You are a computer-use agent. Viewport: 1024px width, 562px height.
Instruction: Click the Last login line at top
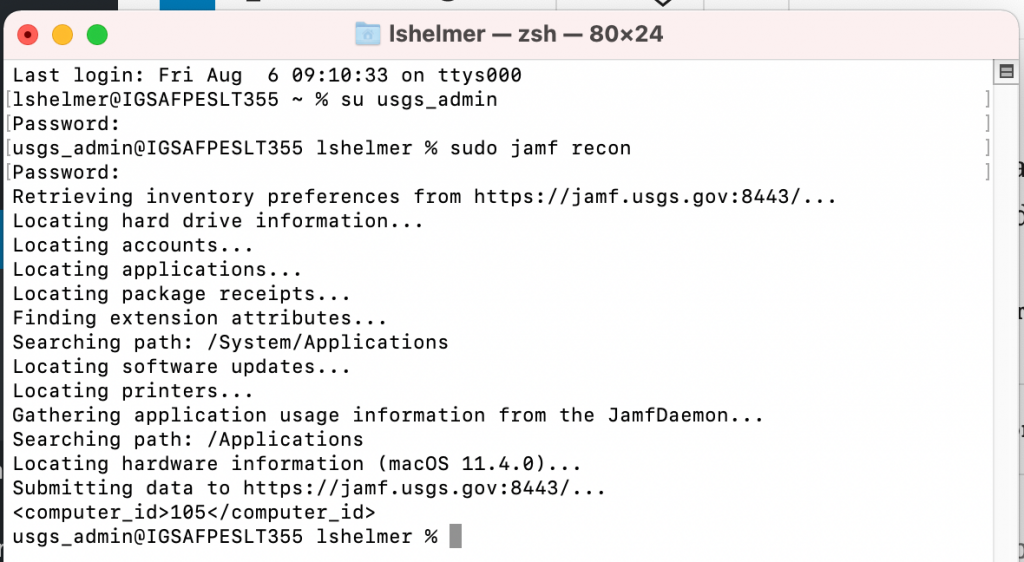point(267,75)
